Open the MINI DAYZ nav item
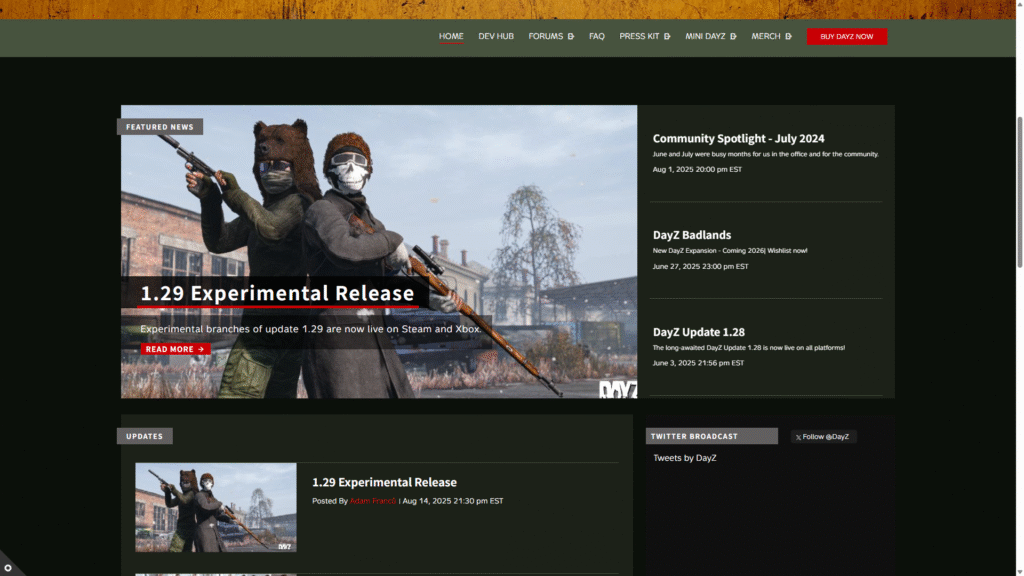The width and height of the screenshot is (1024, 576). coord(705,37)
